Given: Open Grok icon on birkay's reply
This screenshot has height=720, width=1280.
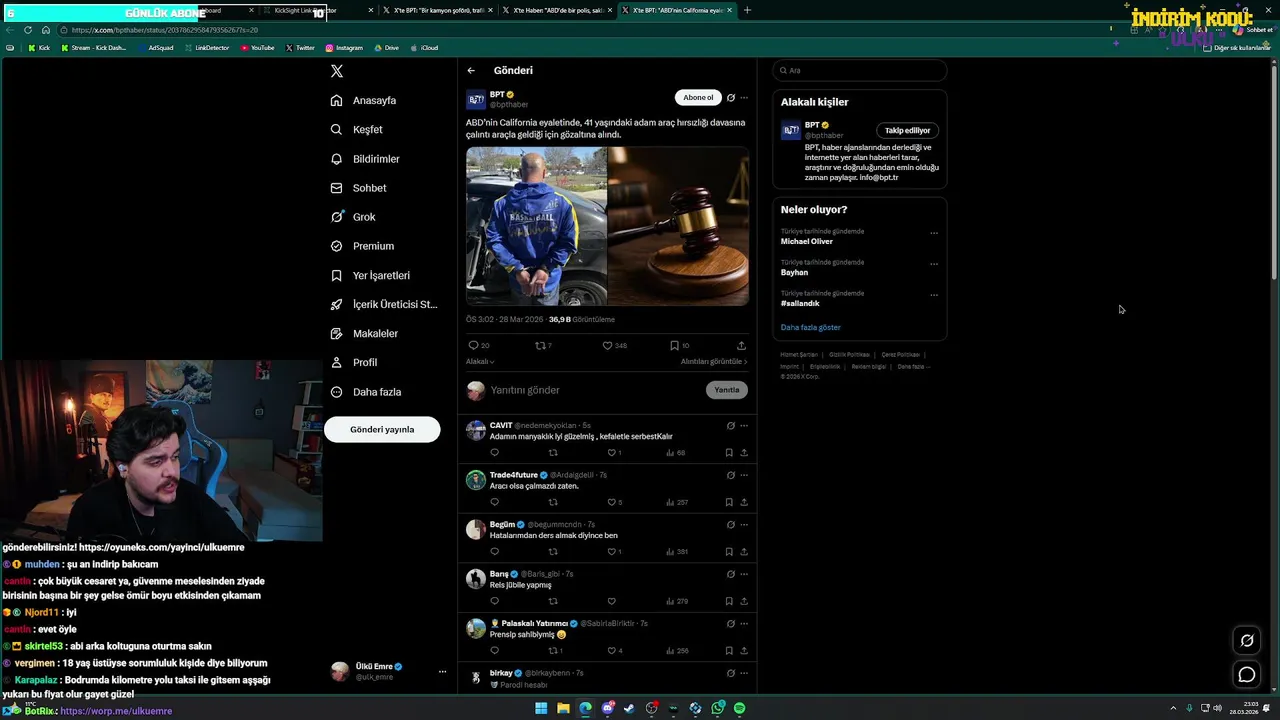Looking at the screenshot, I should (731, 673).
